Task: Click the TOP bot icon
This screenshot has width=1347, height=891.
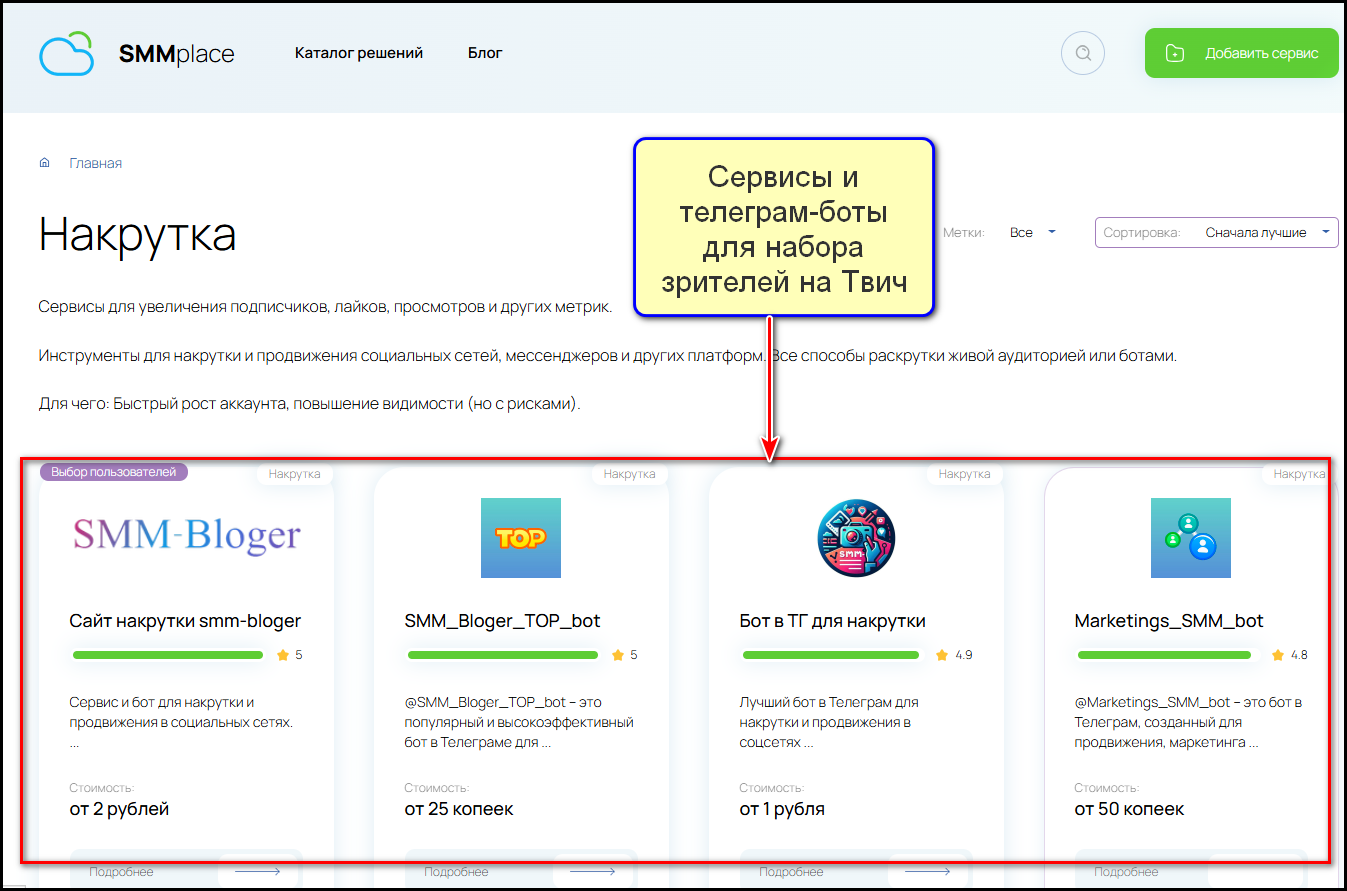Action: point(520,538)
